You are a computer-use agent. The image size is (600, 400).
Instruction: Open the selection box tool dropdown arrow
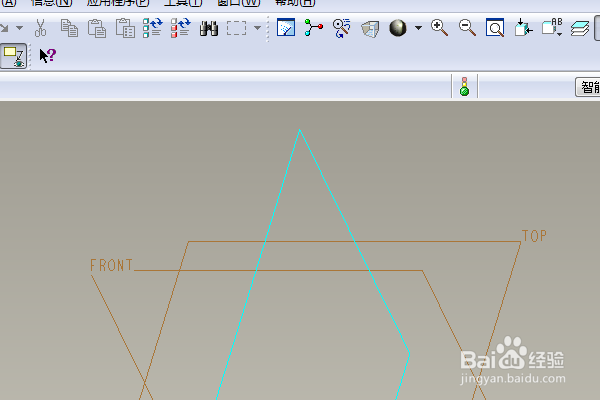pyautogui.click(x=258, y=28)
